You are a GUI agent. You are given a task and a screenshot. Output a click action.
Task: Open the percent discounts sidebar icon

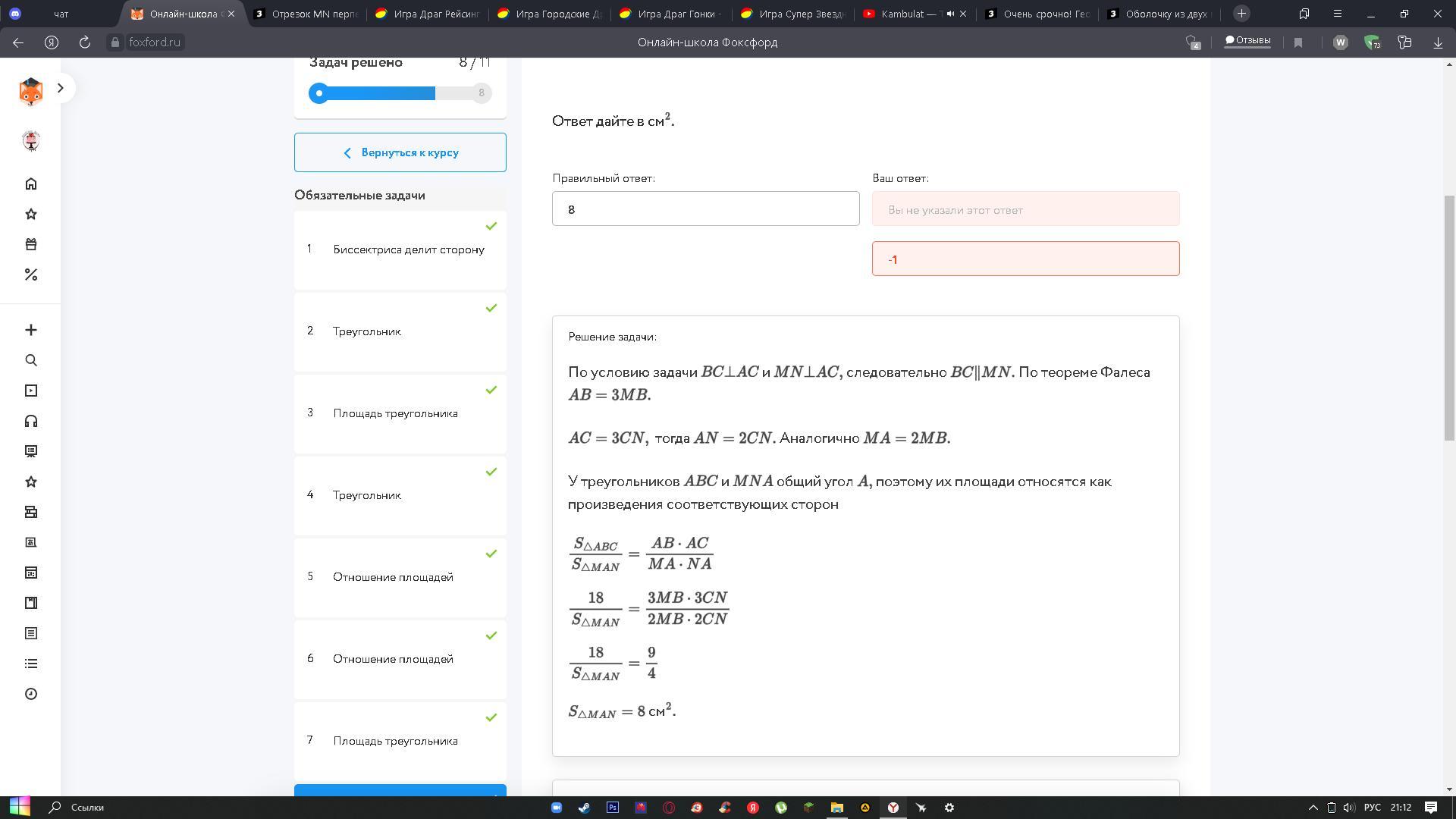pyautogui.click(x=31, y=275)
